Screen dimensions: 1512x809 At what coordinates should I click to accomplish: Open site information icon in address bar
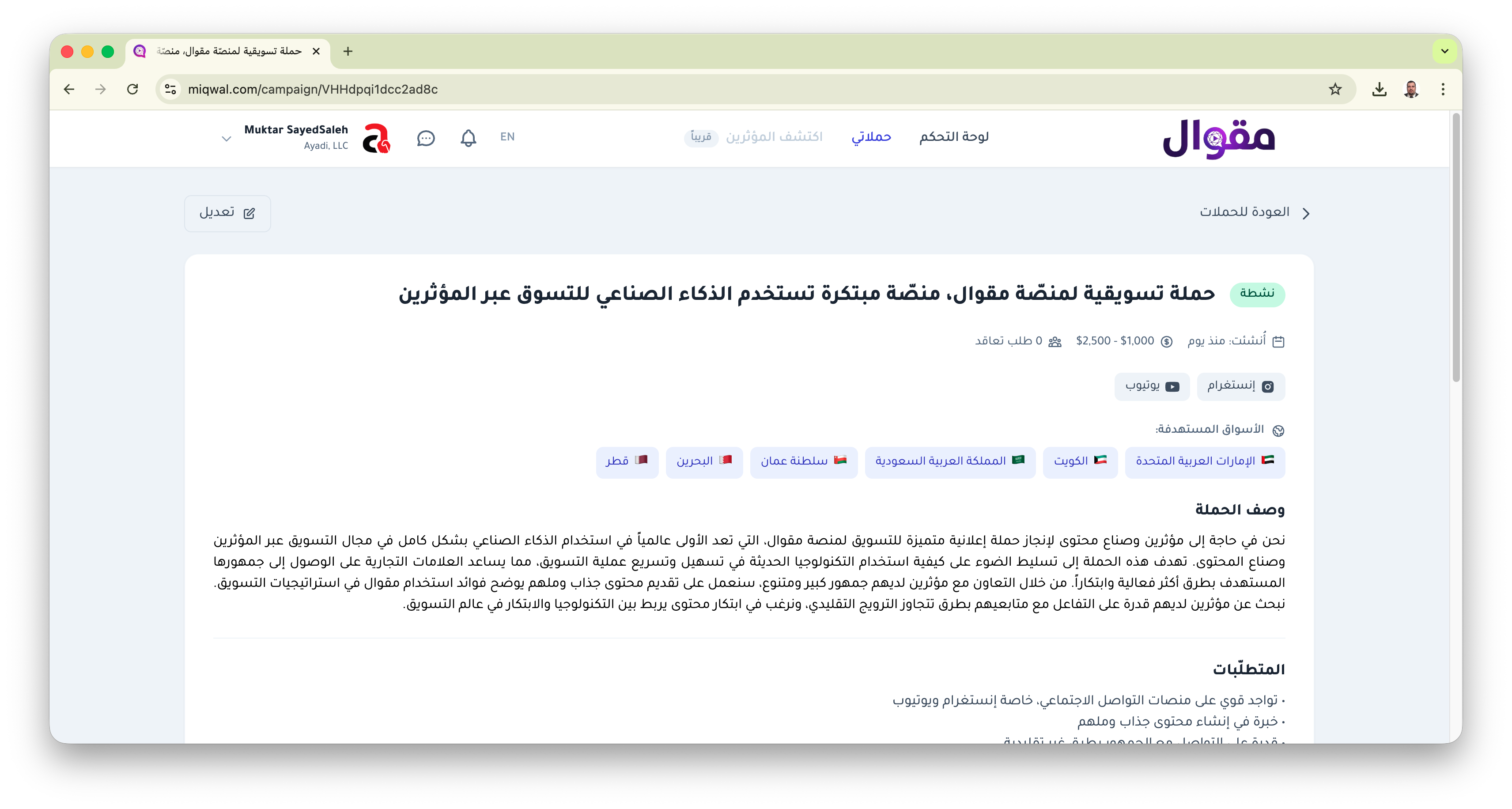click(x=170, y=89)
